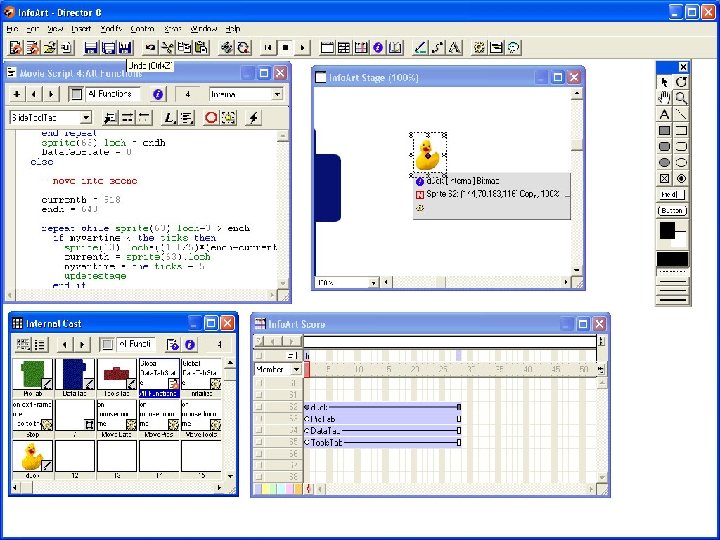This screenshot has height=540, width=720.
Task: Rewind the movie with the toolbar button
Action: (268, 47)
